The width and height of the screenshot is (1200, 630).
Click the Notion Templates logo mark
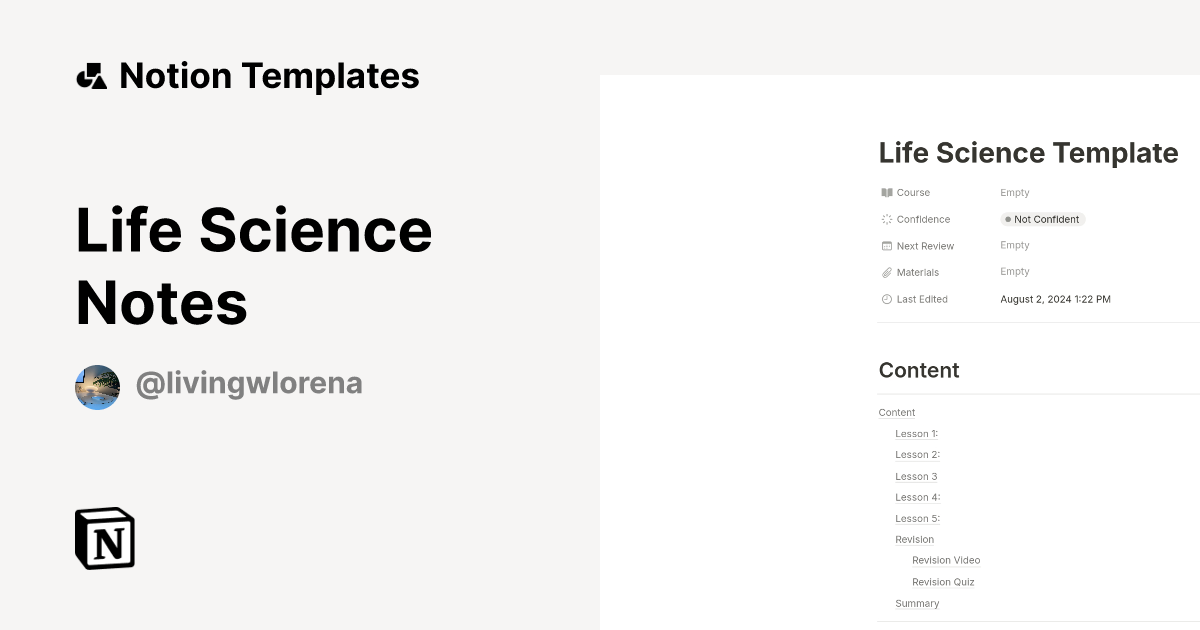[91, 75]
